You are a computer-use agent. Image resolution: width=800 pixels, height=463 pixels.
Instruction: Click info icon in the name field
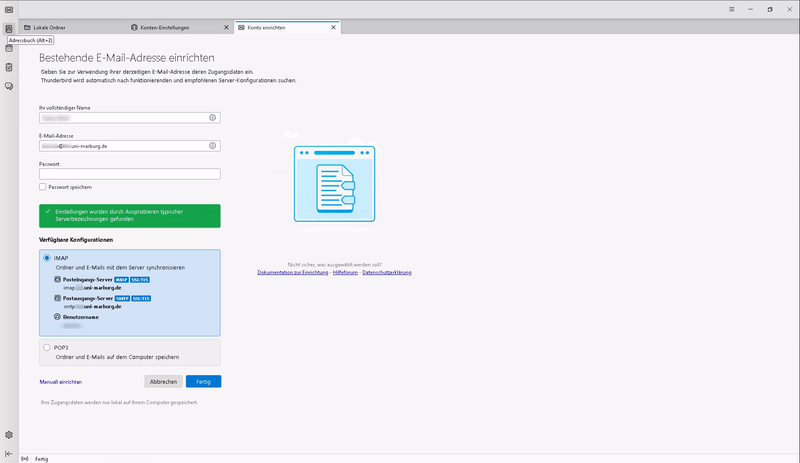pos(212,117)
